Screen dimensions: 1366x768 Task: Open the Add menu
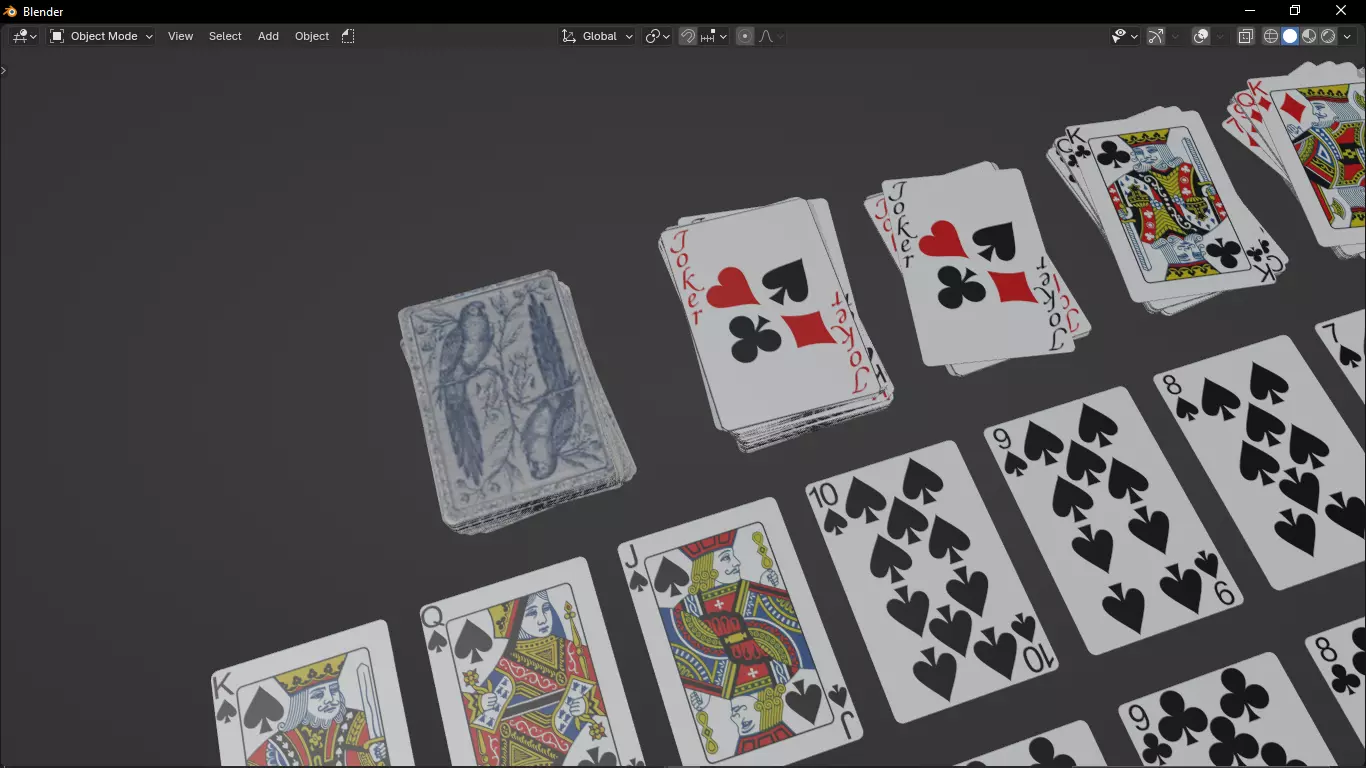click(x=268, y=36)
